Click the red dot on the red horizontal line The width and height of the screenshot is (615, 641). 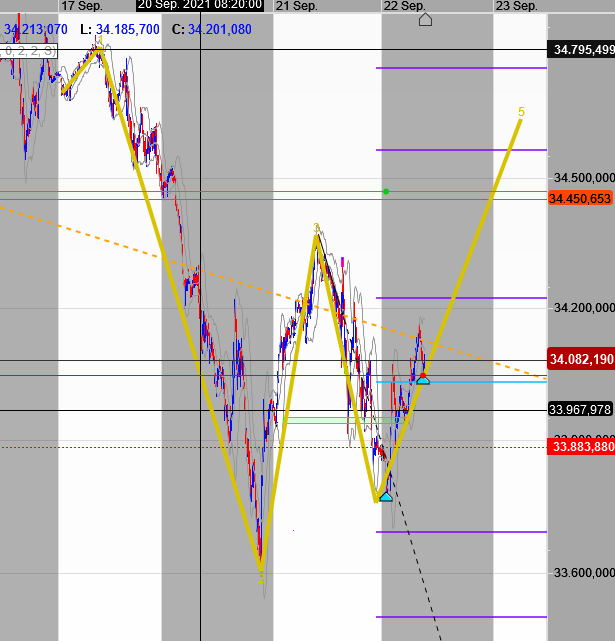click(x=423, y=375)
